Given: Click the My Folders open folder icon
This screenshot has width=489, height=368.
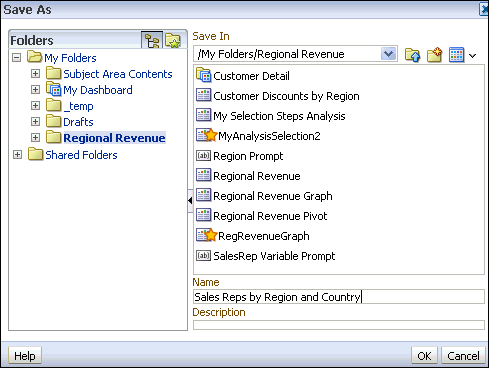Looking at the screenshot, I should tap(34, 57).
